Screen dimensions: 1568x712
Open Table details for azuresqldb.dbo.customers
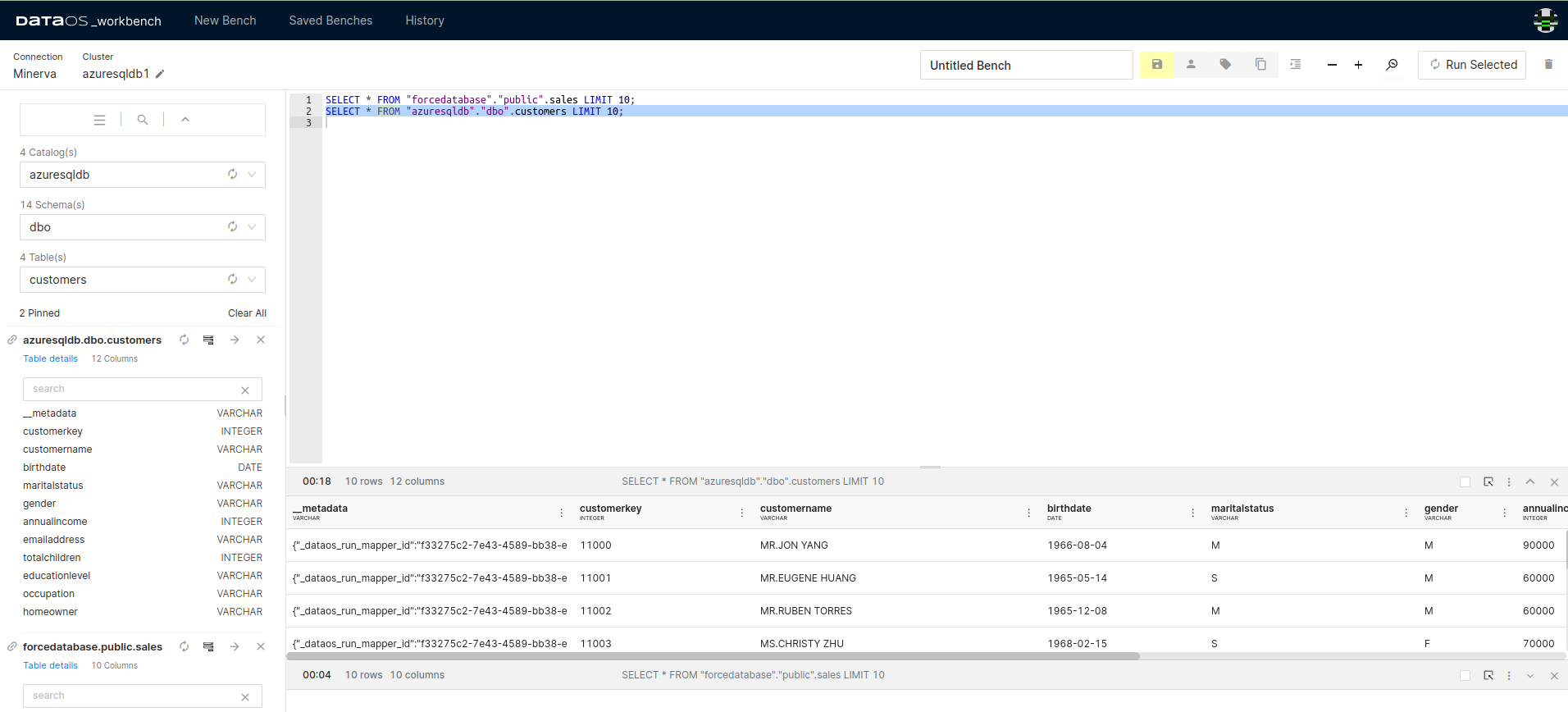(51, 358)
